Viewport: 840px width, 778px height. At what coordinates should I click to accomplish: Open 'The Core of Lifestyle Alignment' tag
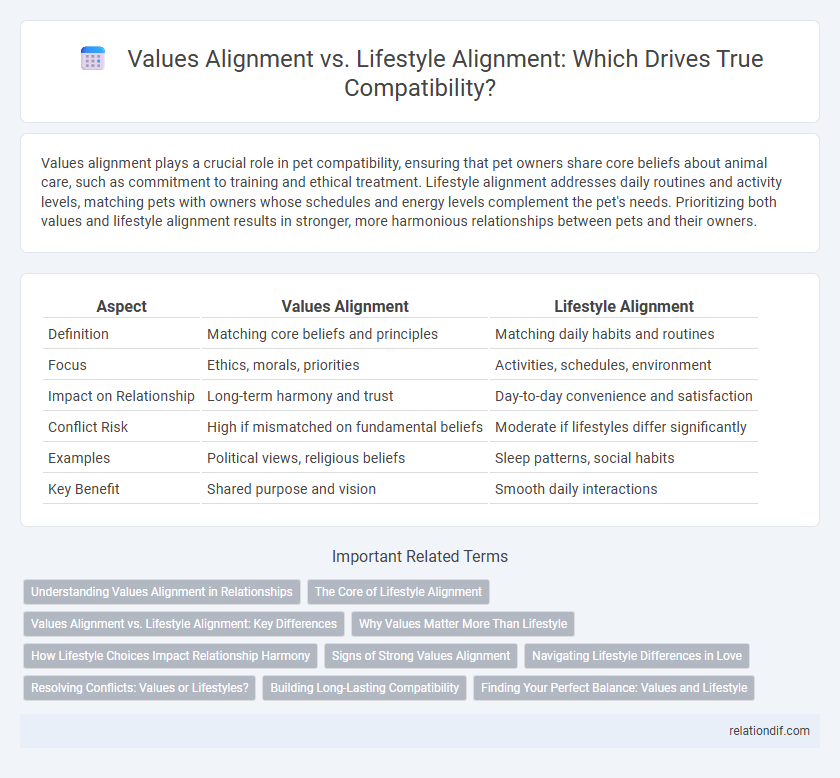click(399, 592)
